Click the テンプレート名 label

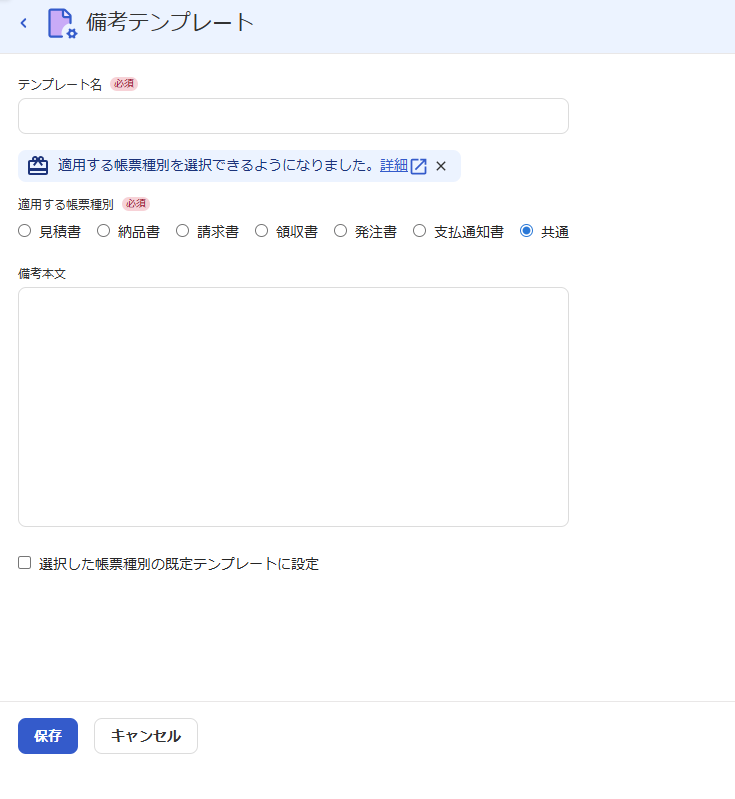[60, 85]
